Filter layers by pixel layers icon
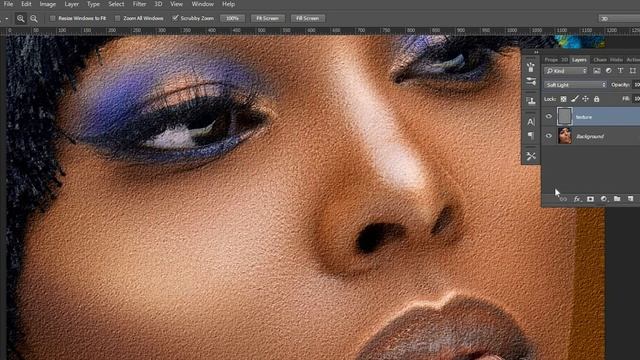640x360 pixels. click(597, 71)
